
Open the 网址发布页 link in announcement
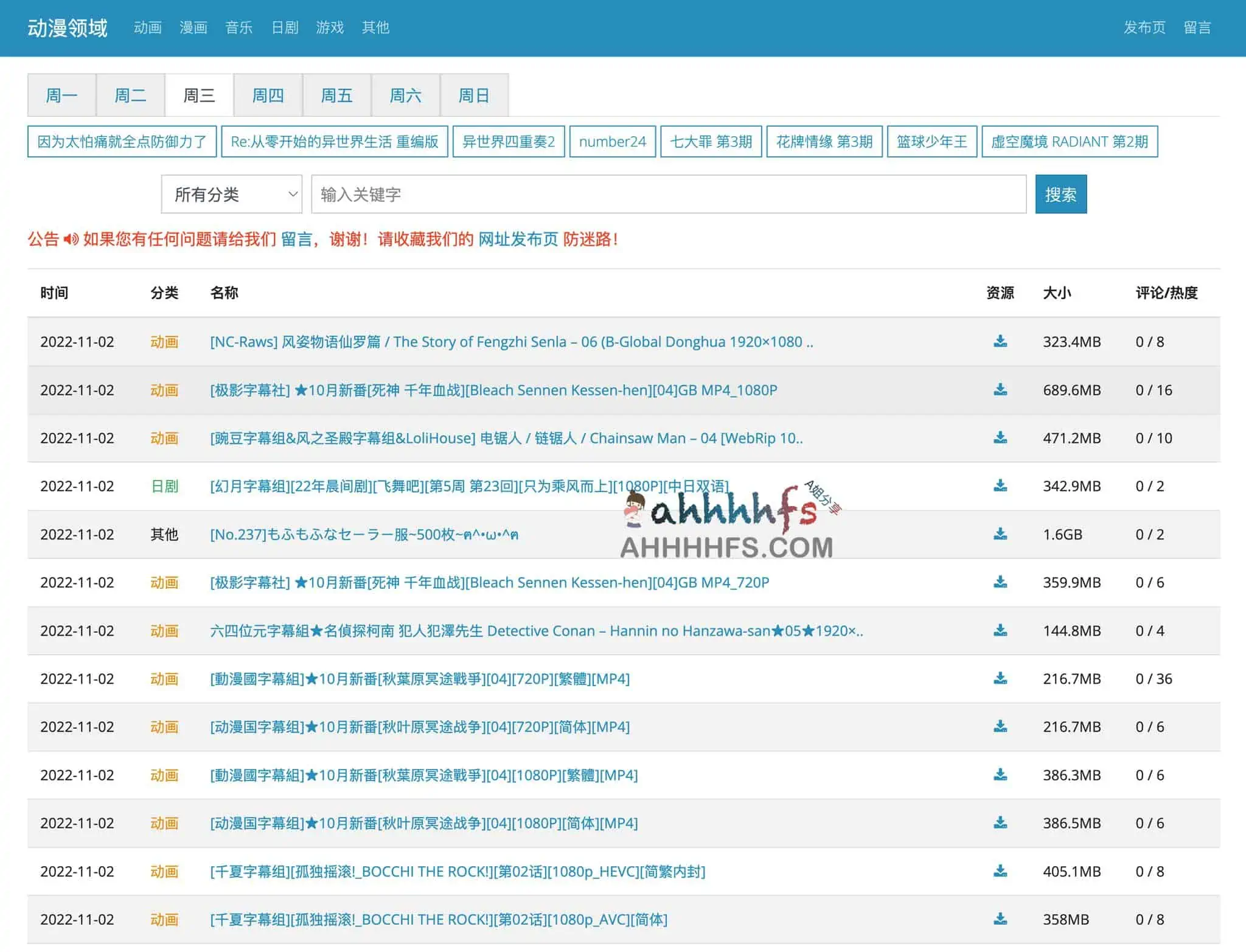coord(518,240)
